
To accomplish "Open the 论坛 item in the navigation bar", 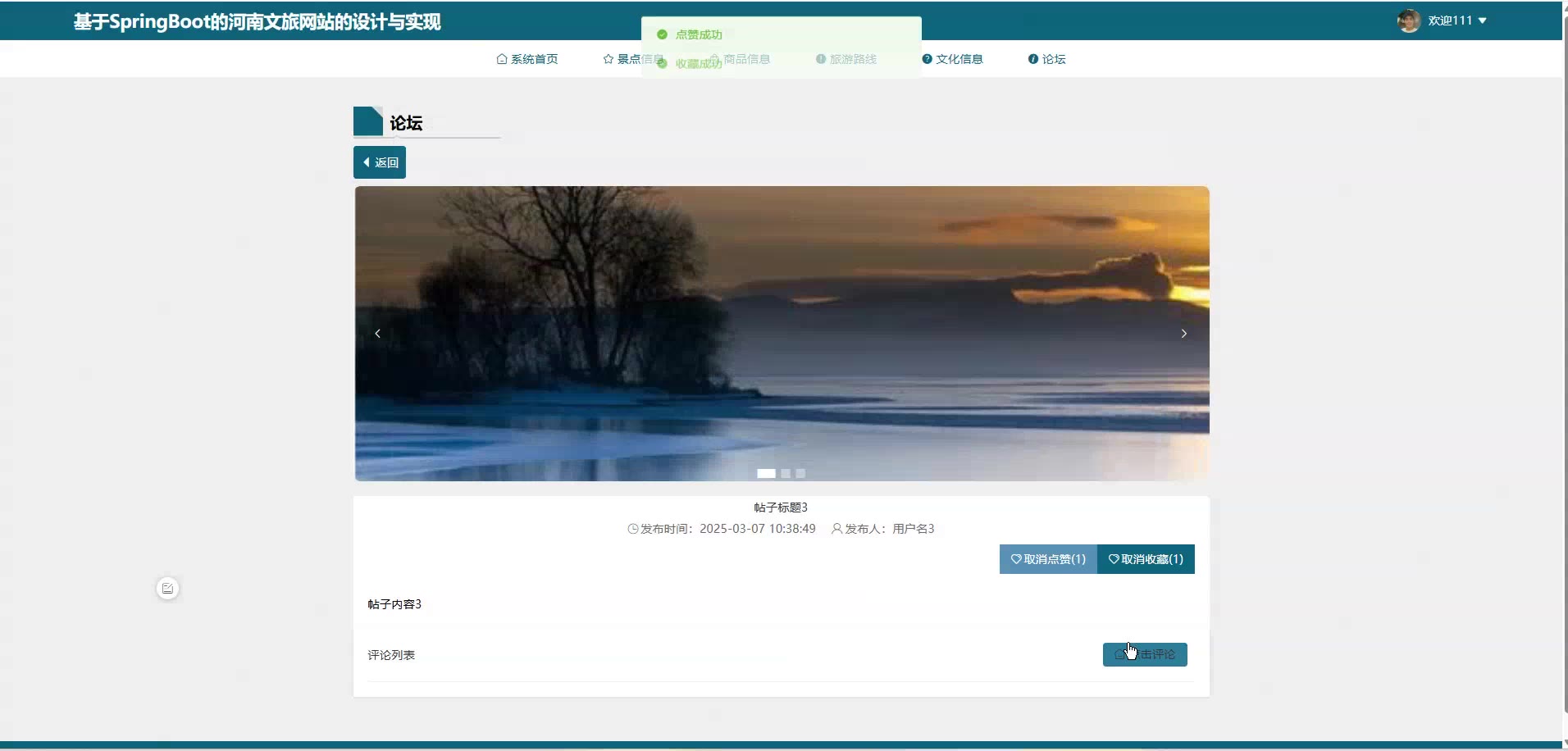I will point(1046,59).
